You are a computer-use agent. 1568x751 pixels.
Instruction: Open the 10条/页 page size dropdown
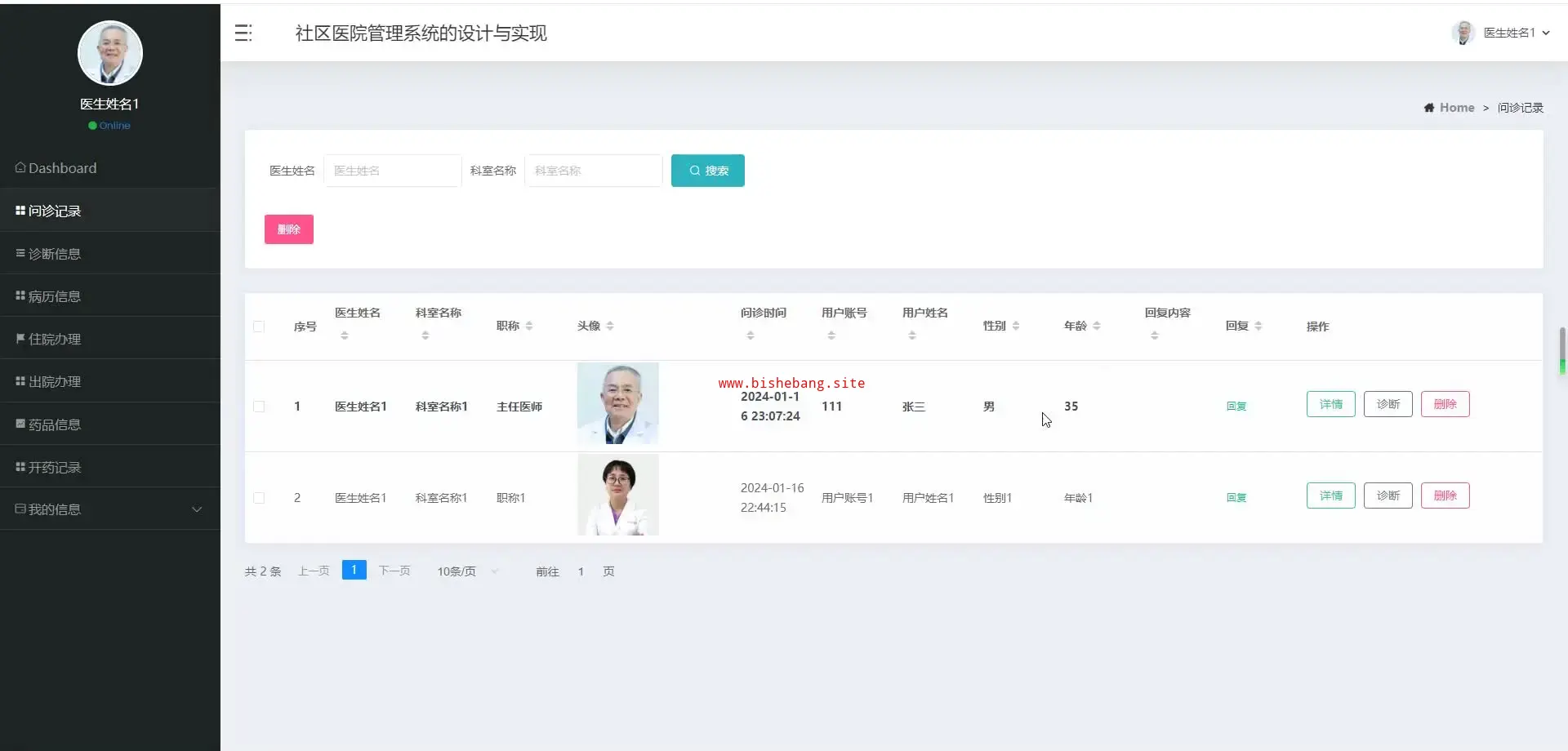coord(467,571)
